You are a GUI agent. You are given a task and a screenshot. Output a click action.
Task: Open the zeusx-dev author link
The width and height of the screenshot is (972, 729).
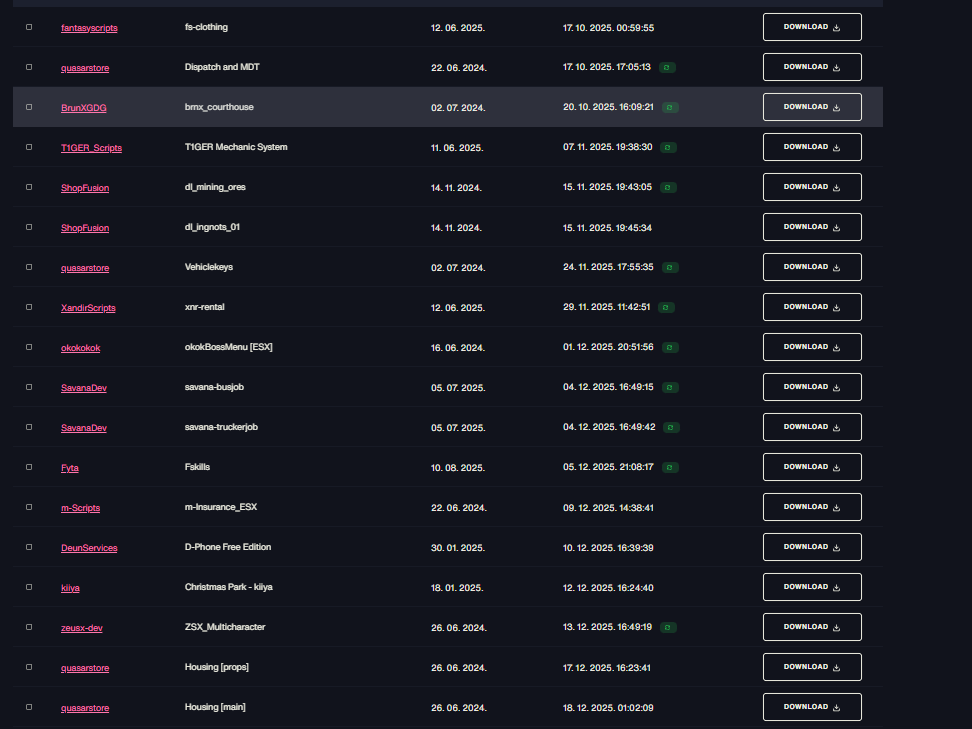pyautogui.click(x=82, y=628)
